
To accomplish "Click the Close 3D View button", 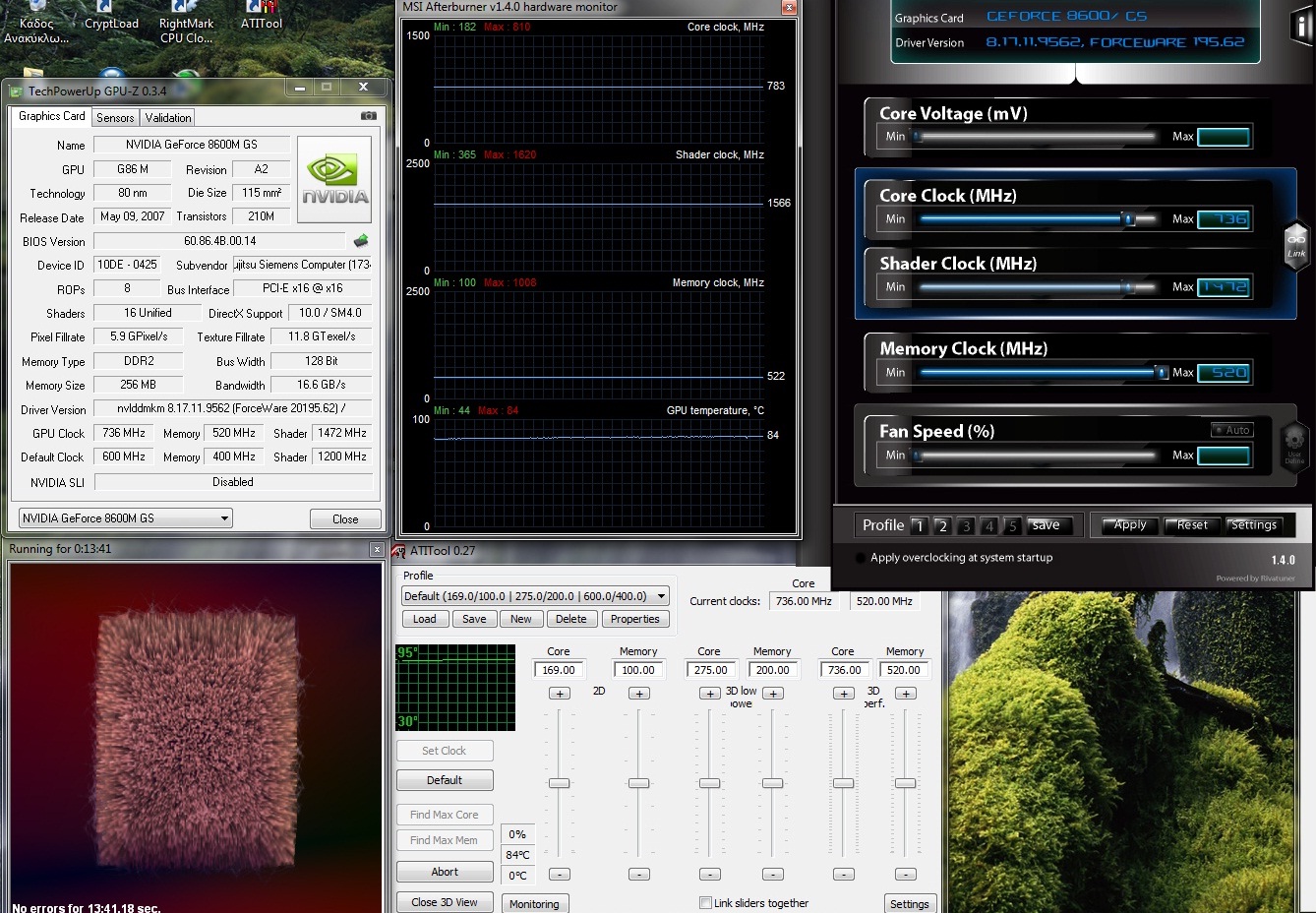I will (x=445, y=902).
